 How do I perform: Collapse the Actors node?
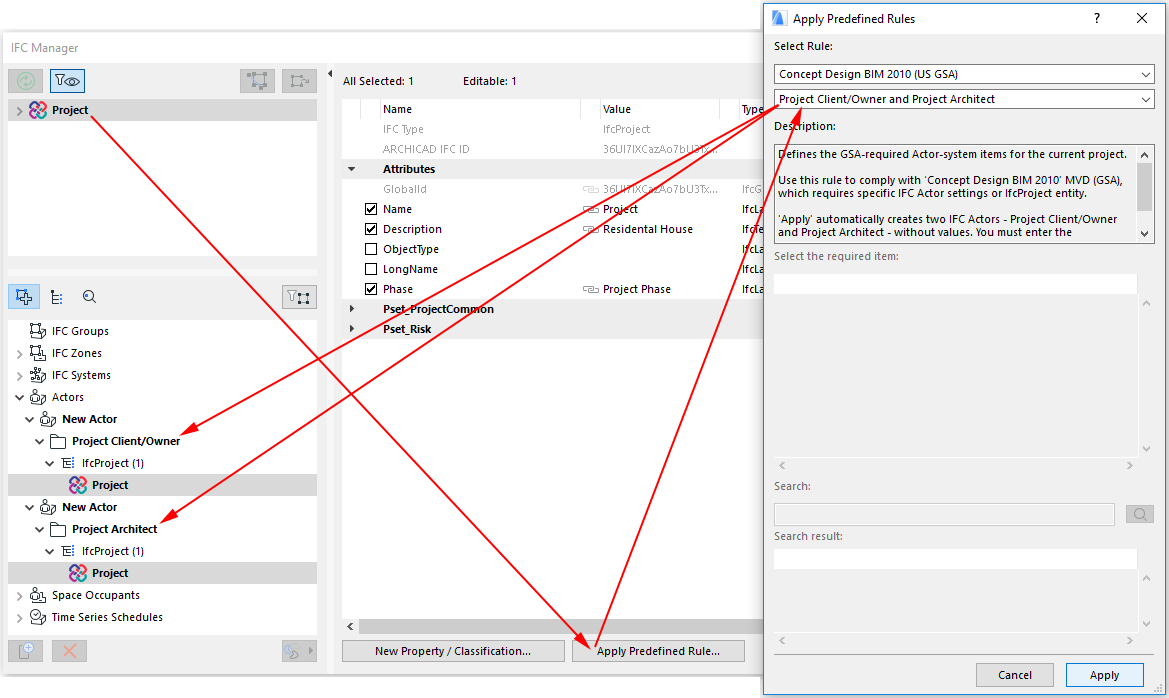(x=19, y=397)
